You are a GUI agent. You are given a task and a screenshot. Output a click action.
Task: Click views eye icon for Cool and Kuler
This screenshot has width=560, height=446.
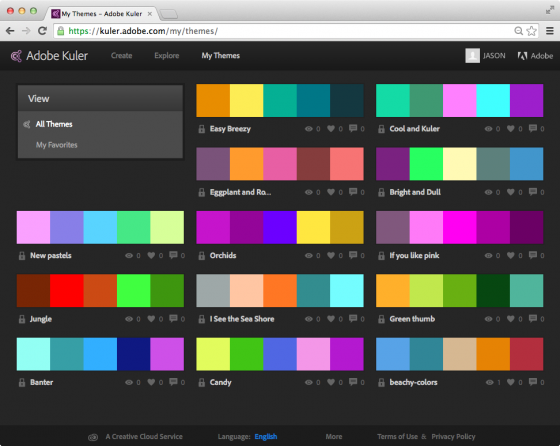click(x=488, y=129)
